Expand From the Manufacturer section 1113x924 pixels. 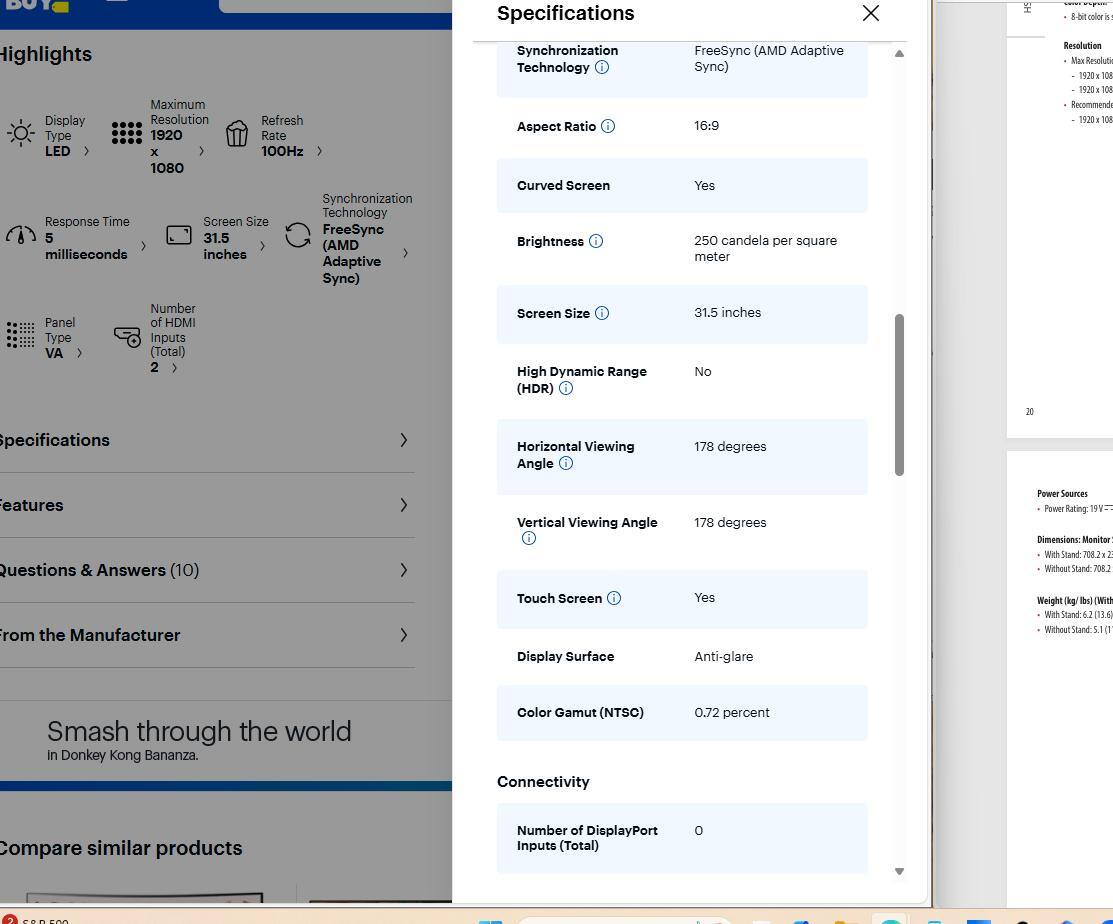(200, 635)
